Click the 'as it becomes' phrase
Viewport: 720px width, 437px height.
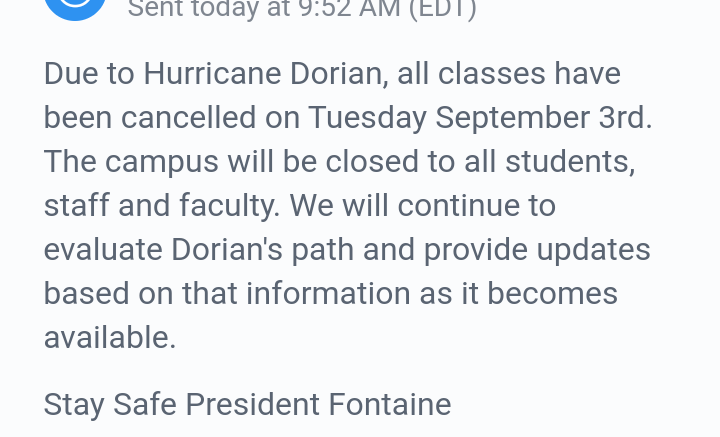coord(518,293)
